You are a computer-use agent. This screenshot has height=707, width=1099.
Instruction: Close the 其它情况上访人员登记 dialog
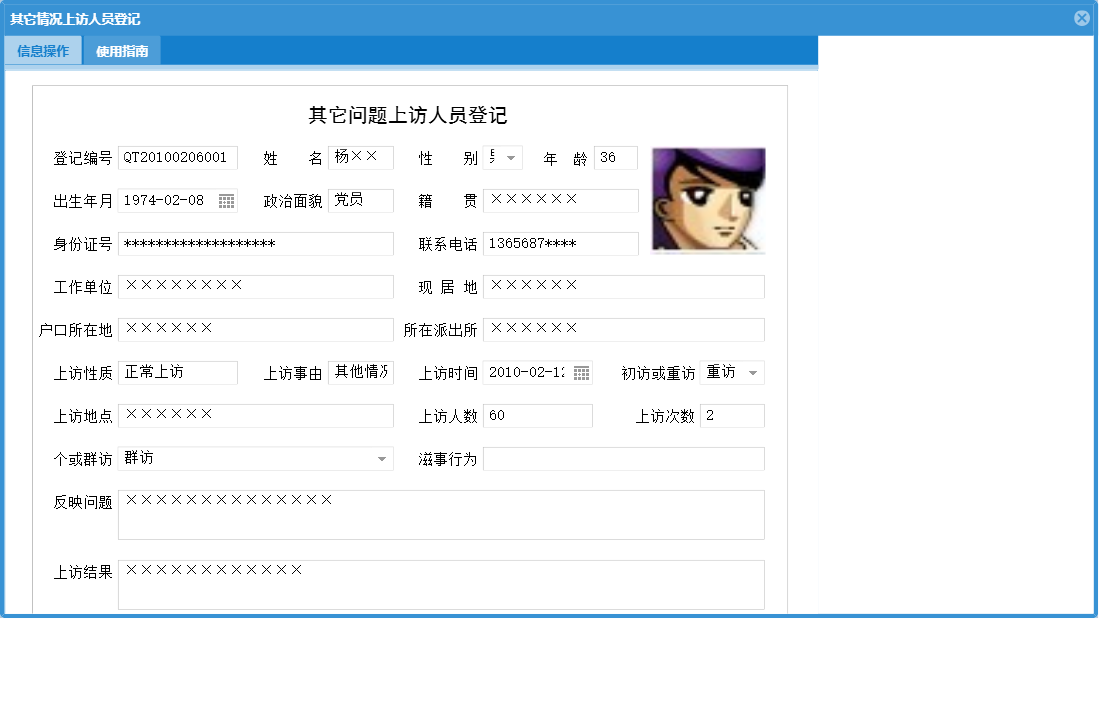(1081, 17)
